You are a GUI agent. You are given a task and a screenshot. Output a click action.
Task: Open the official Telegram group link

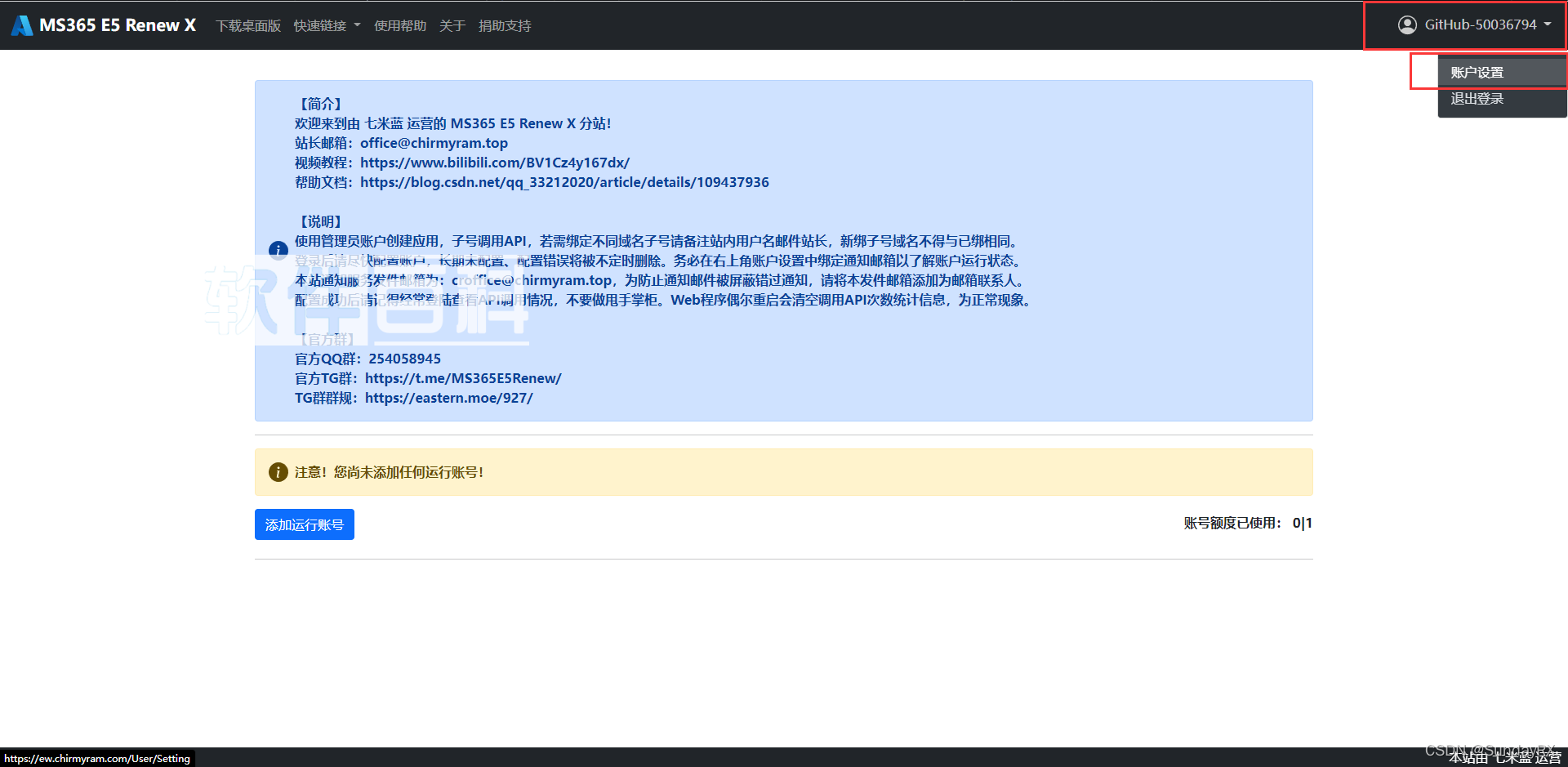click(x=463, y=378)
